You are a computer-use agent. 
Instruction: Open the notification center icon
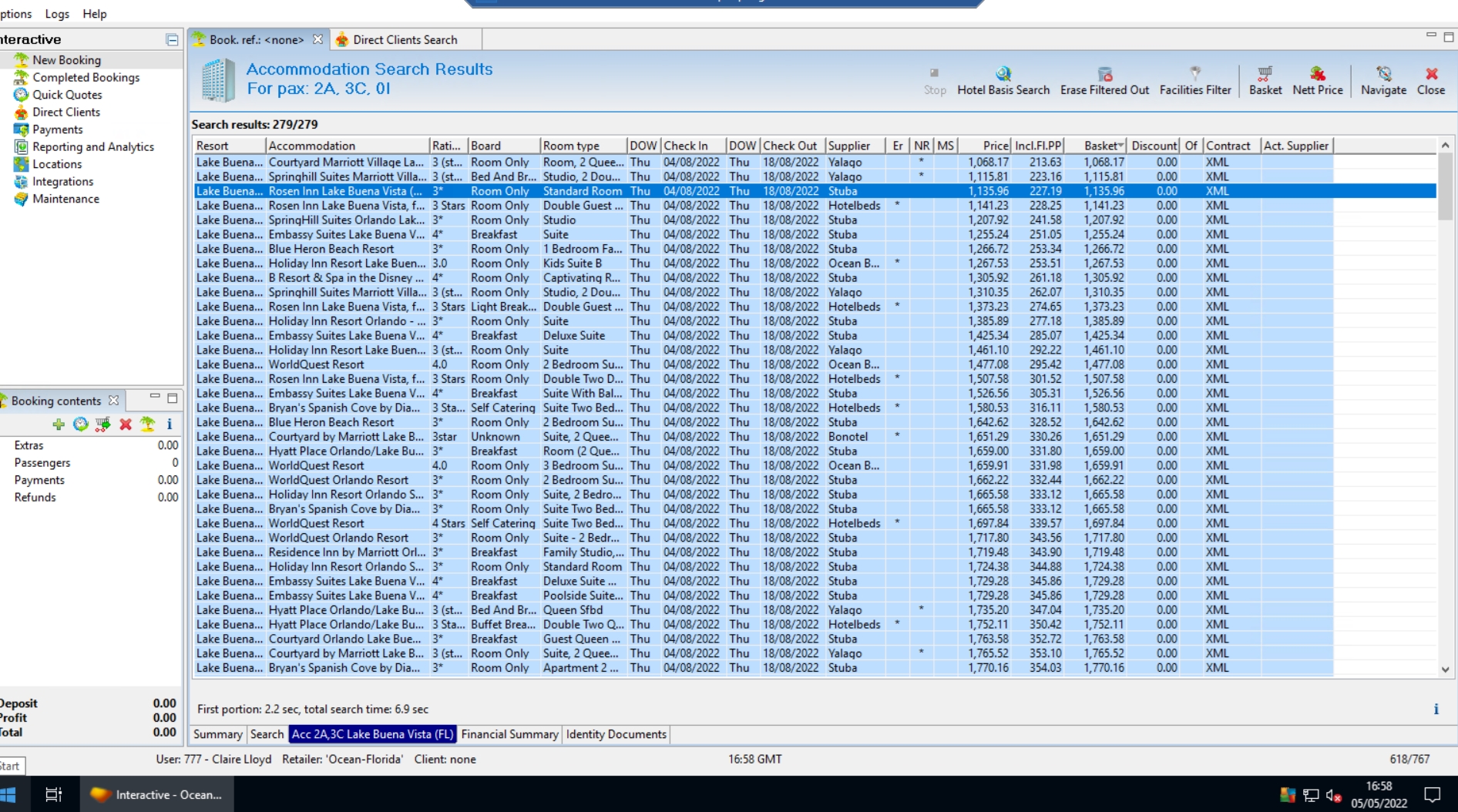pyautogui.click(x=1433, y=794)
